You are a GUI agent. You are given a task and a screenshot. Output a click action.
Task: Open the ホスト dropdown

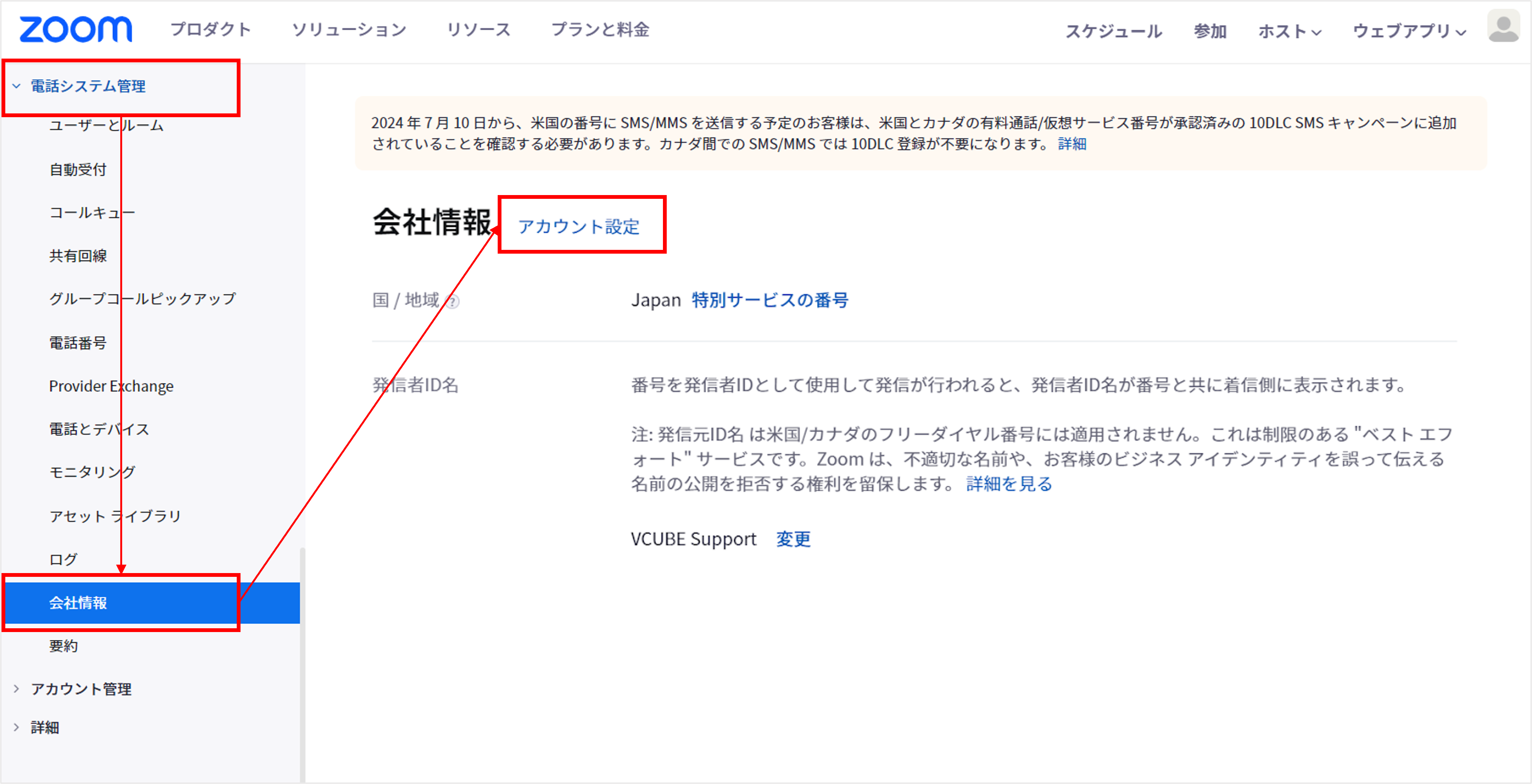(1289, 31)
